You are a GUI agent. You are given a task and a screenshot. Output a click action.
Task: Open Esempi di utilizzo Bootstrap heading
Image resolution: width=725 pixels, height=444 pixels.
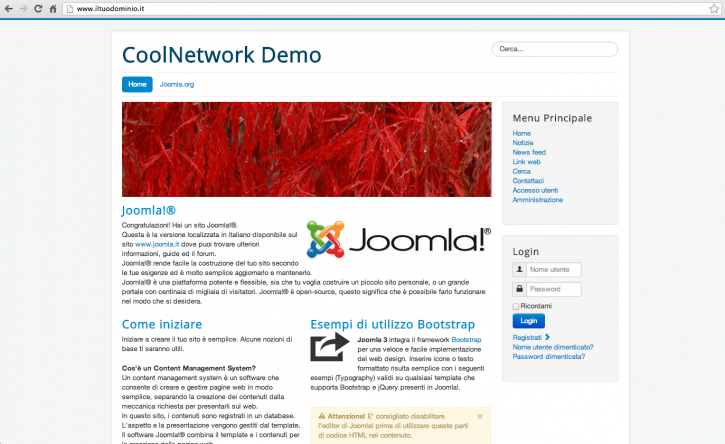click(393, 324)
